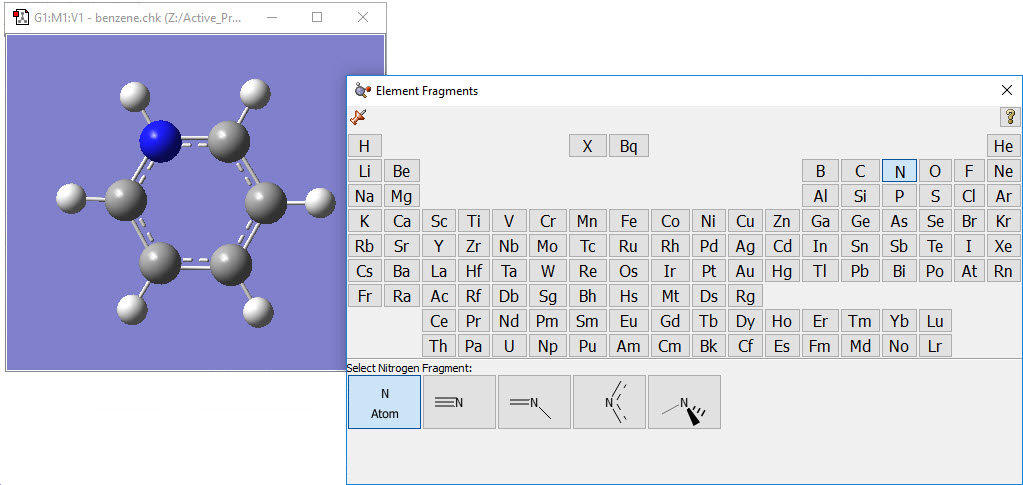Close the Element Fragments dialog
Image resolution: width=1023 pixels, height=485 pixels.
click(x=1007, y=90)
